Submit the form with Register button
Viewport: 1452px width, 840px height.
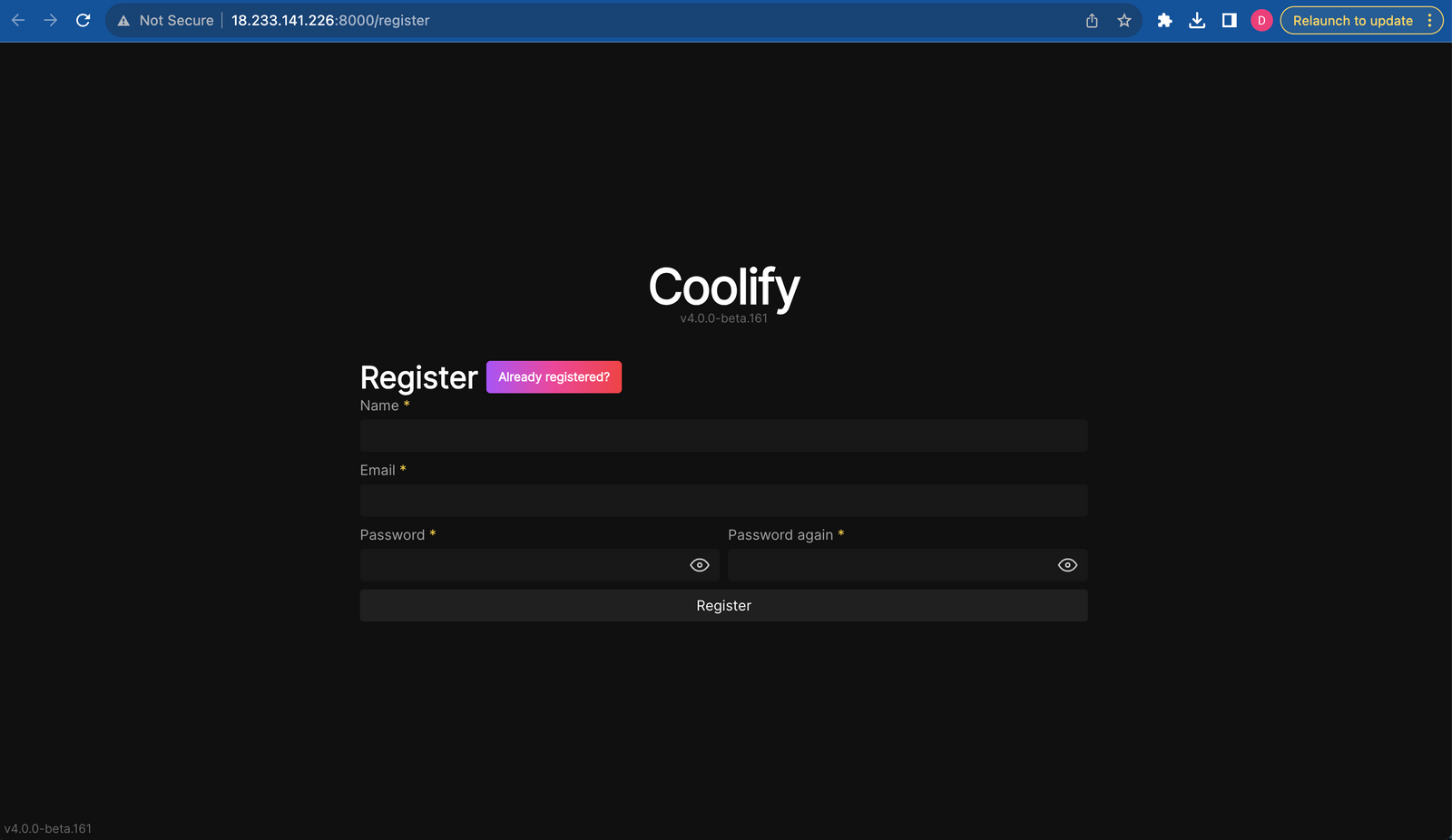[723, 606]
